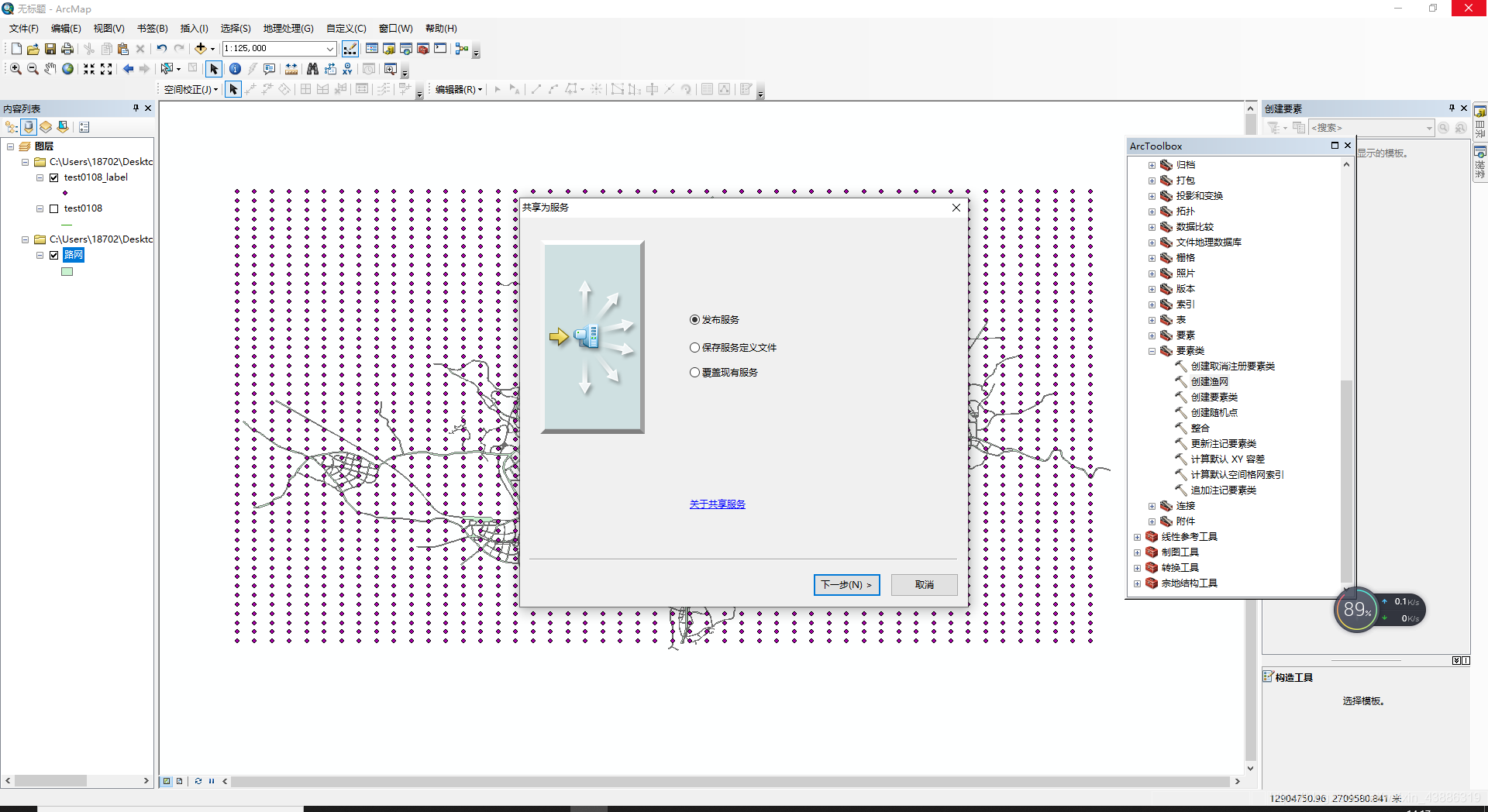Open the 视图(V) menu

click(108, 29)
